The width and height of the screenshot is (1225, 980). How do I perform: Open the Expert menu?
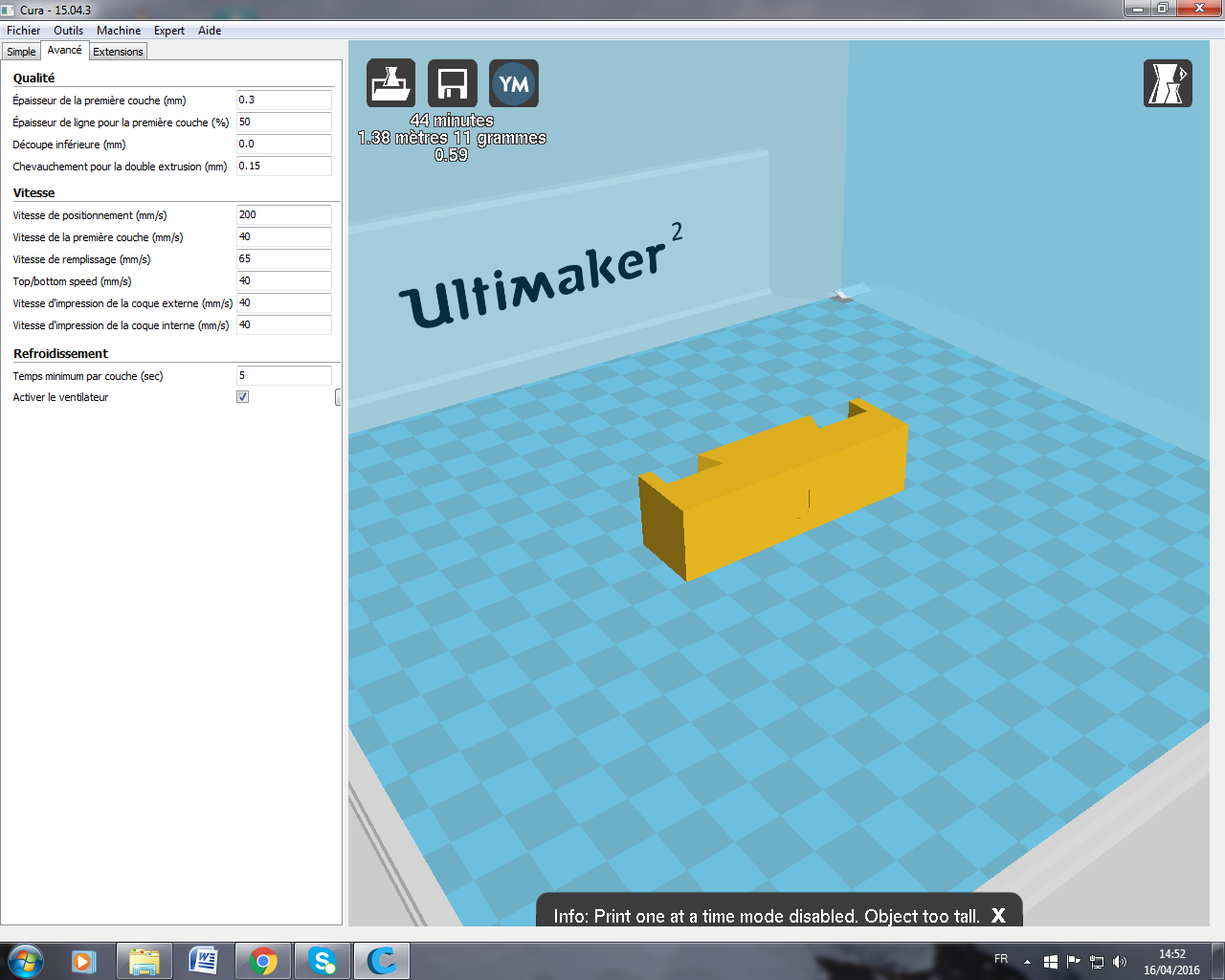(x=169, y=31)
